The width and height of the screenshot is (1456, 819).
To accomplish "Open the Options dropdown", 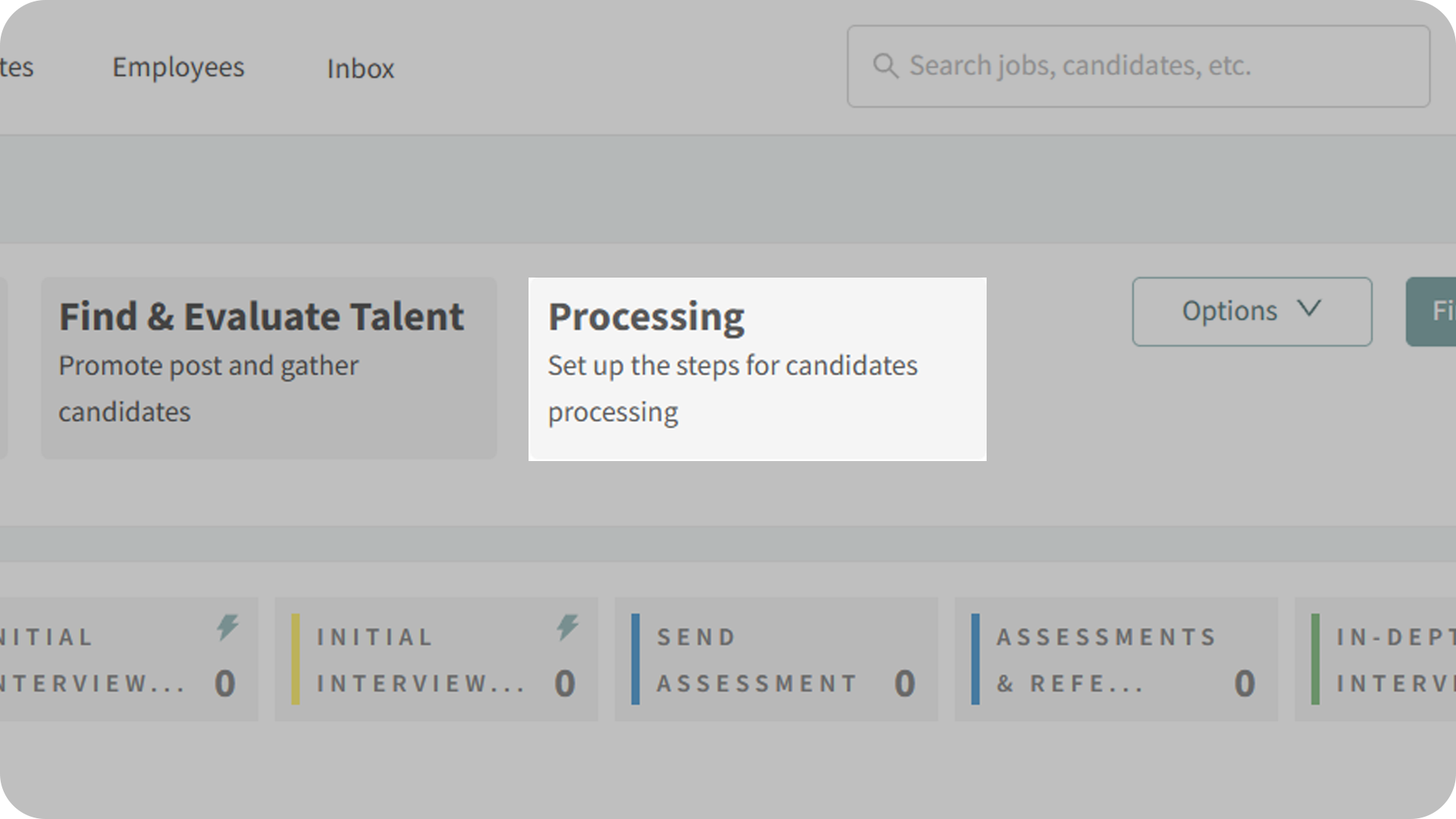I will pos(1251,312).
